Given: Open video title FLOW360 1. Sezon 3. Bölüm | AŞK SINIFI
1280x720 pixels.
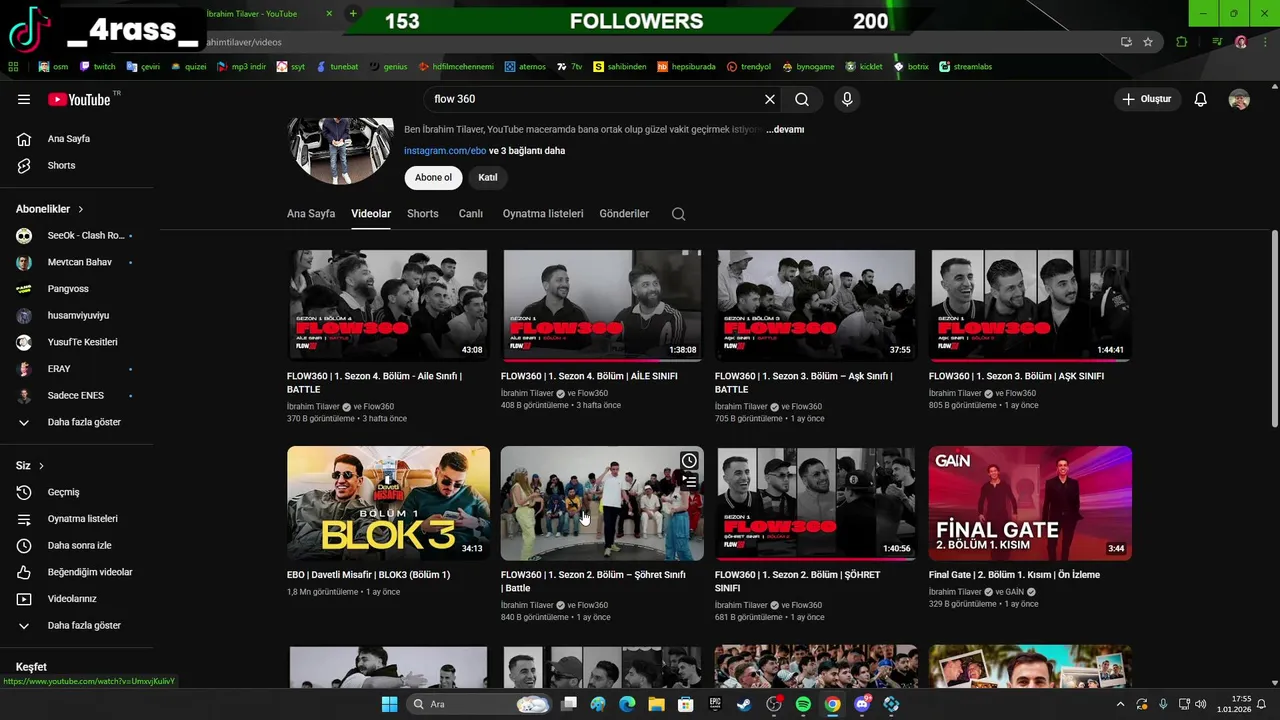Looking at the screenshot, I should click(x=1016, y=376).
